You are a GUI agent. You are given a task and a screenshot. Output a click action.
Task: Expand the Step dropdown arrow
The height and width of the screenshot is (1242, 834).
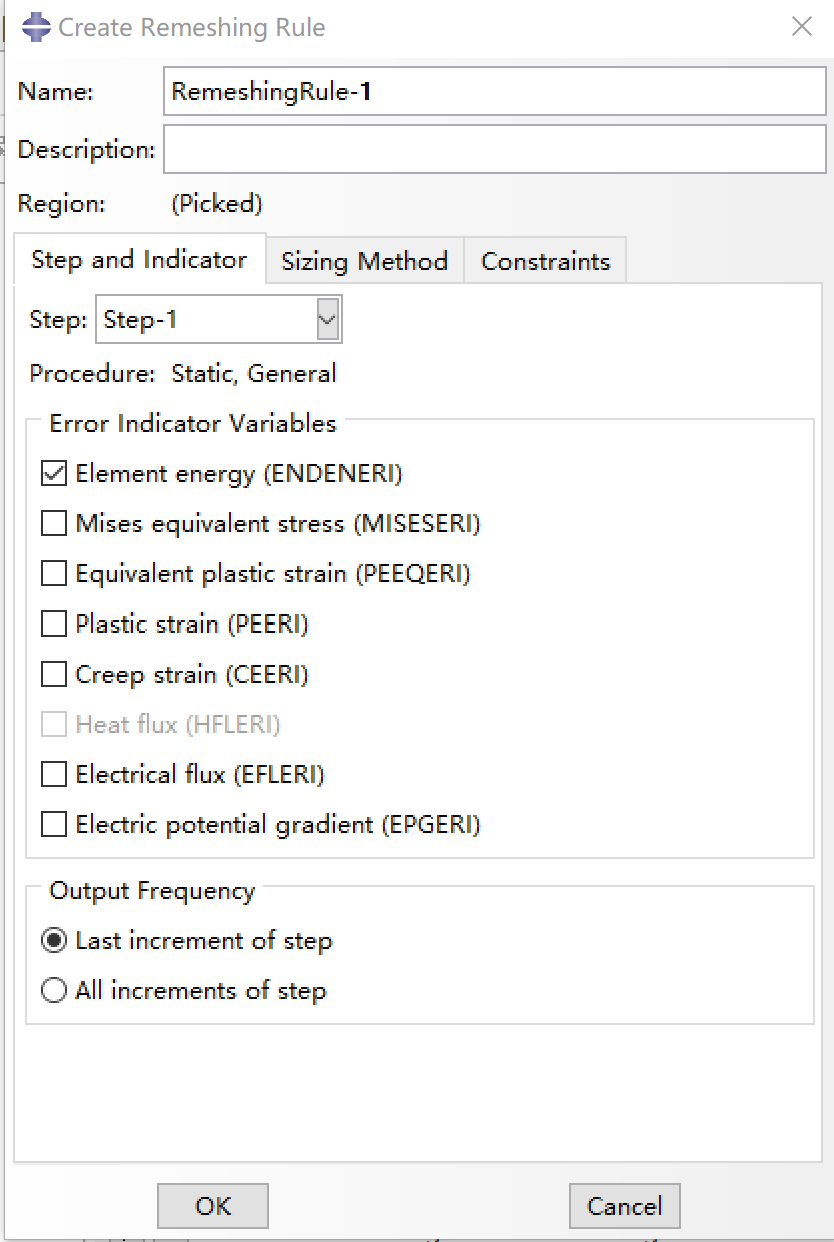(x=327, y=320)
